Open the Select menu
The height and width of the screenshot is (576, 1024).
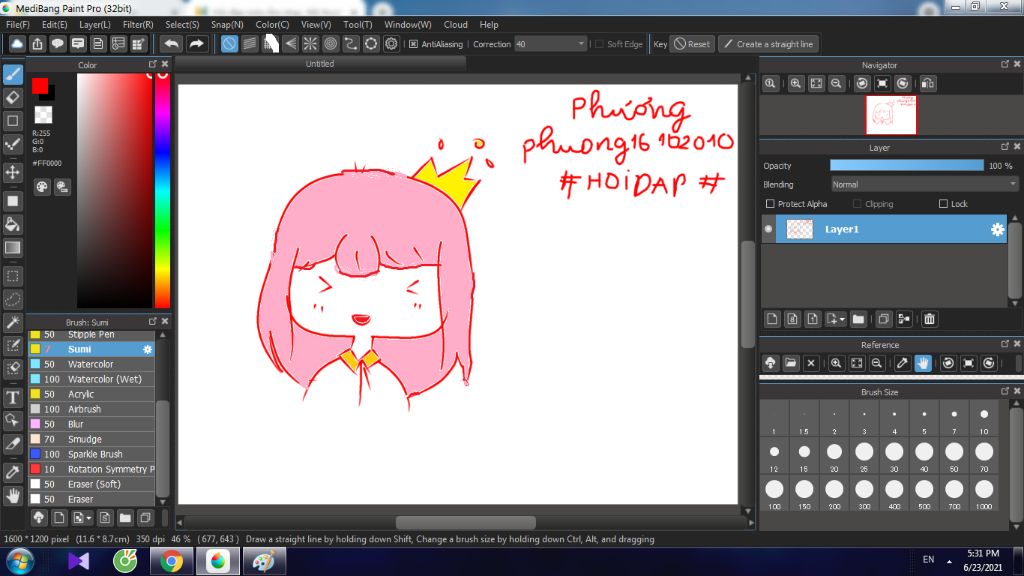click(x=182, y=24)
